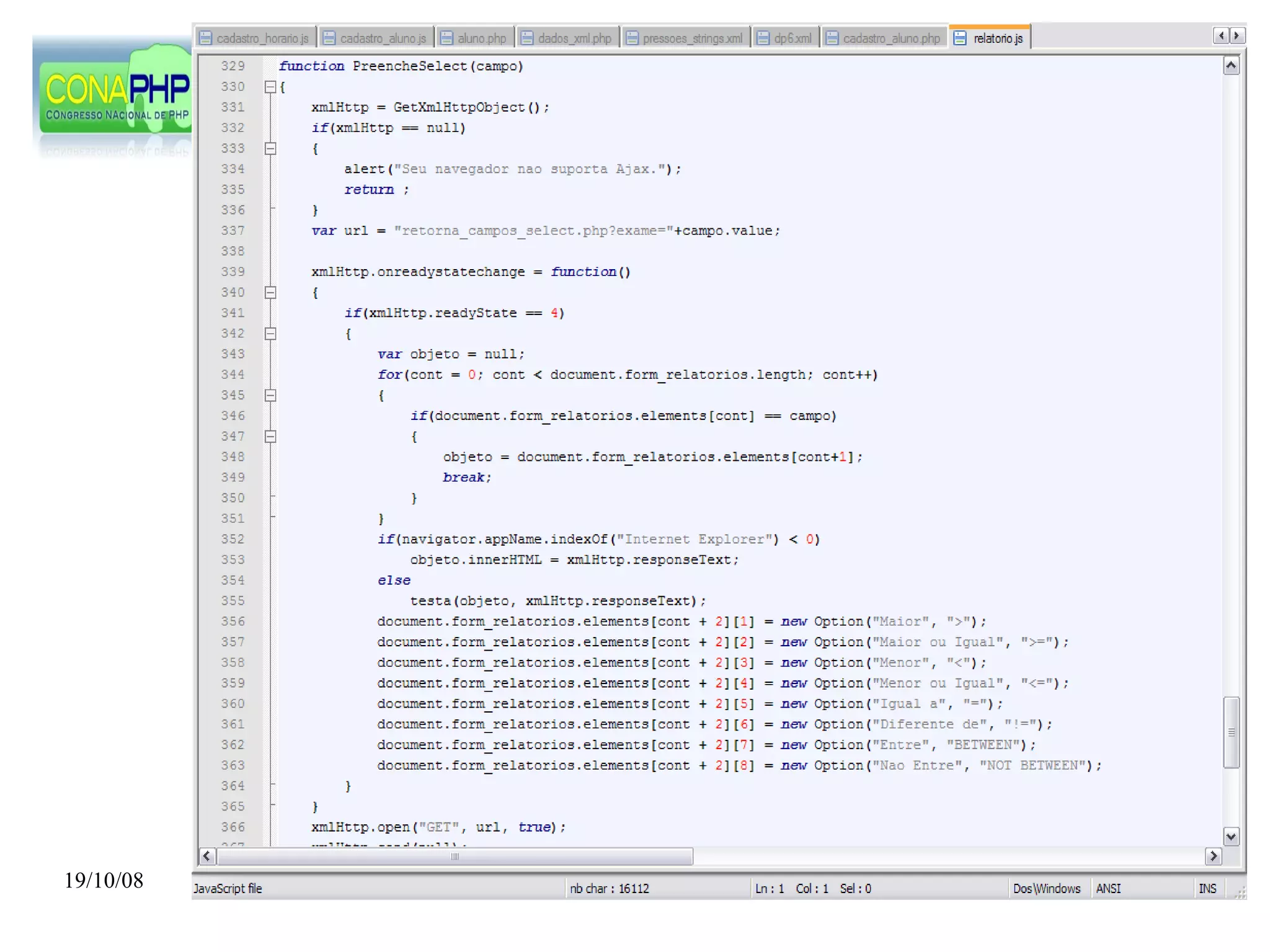This screenshot has height=952, width=1270.
Task: Click the file icon on cadastro_aluno.js tab
Action: tap(329, 38)
